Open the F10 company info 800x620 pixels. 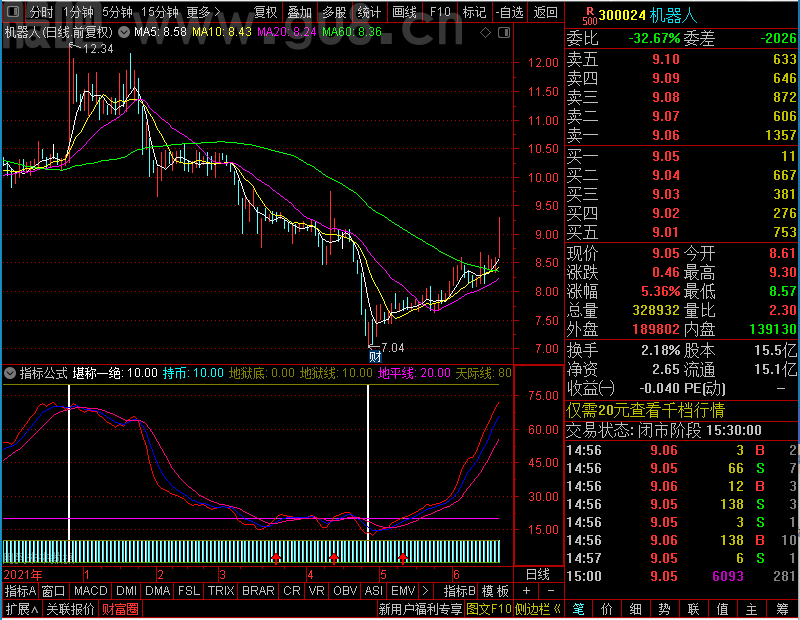pyautogui.click(x=440, y=12)
